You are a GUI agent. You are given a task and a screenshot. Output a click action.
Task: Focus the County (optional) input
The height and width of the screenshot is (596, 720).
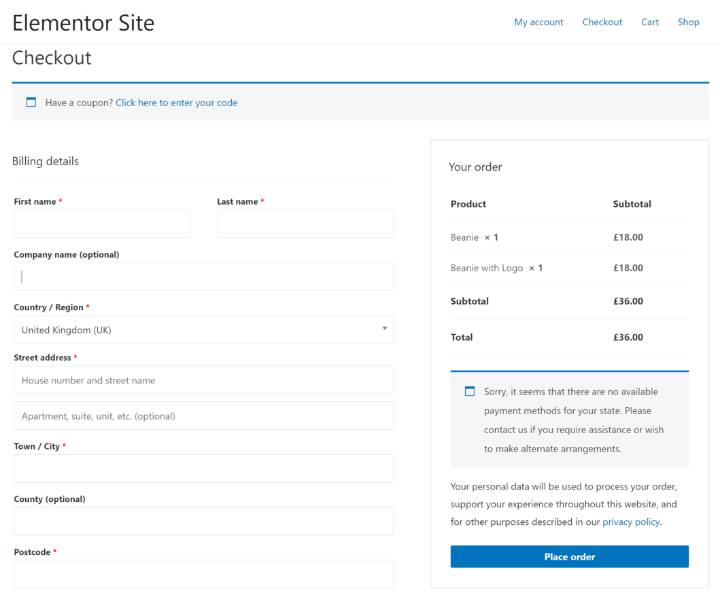point(203,521)
